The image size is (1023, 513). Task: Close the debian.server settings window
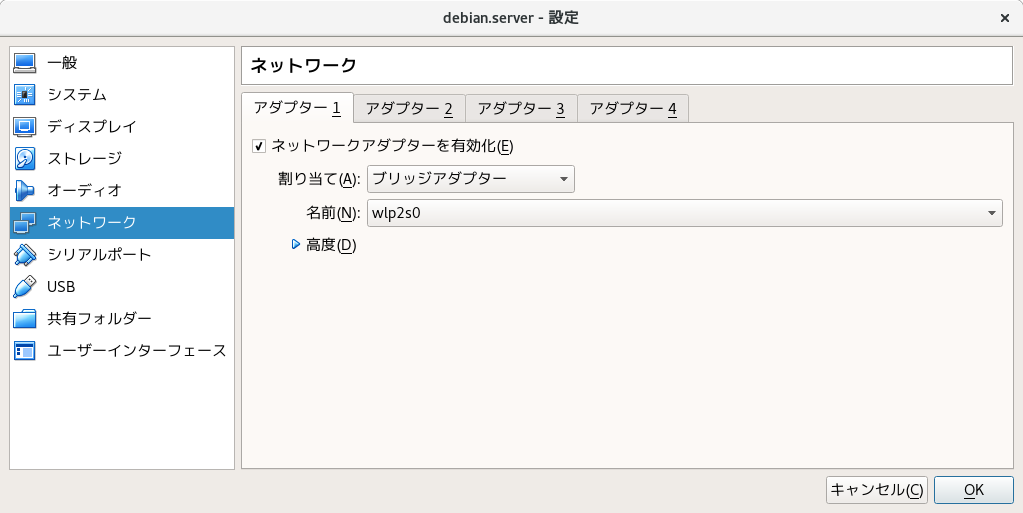click(1005, 18)
